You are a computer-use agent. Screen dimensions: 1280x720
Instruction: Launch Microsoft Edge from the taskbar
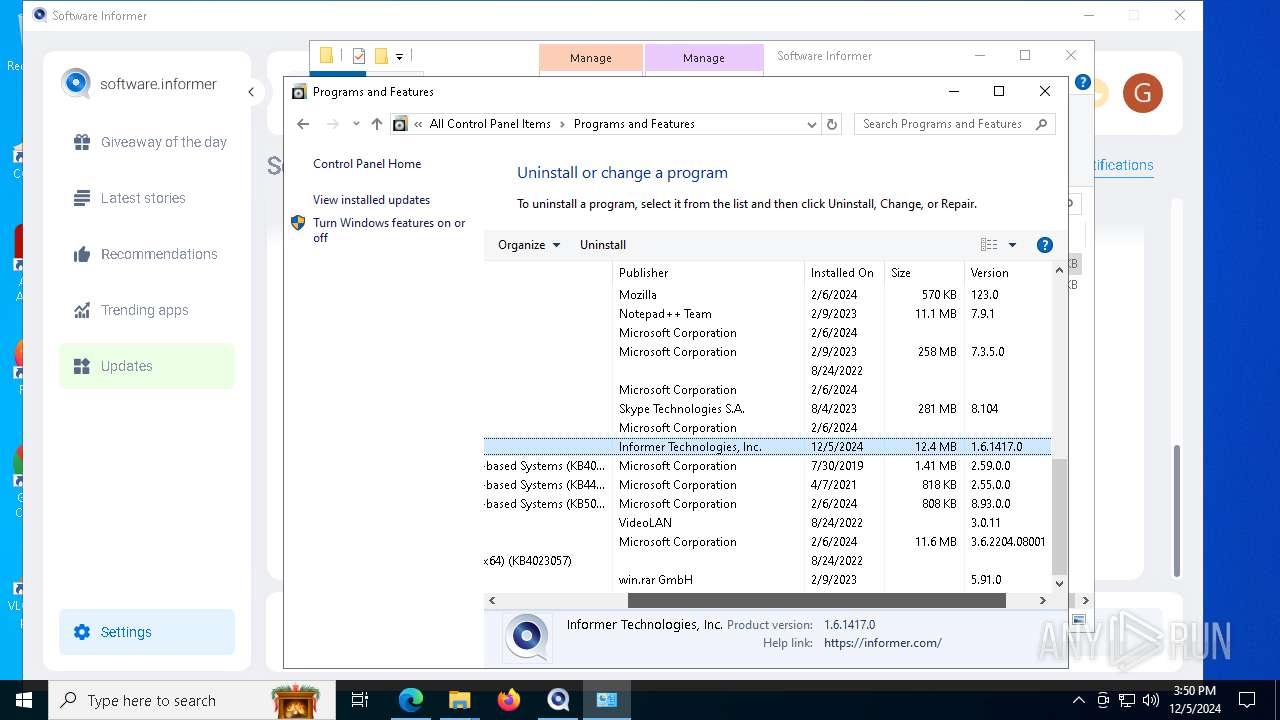click(x=411, y=700)
